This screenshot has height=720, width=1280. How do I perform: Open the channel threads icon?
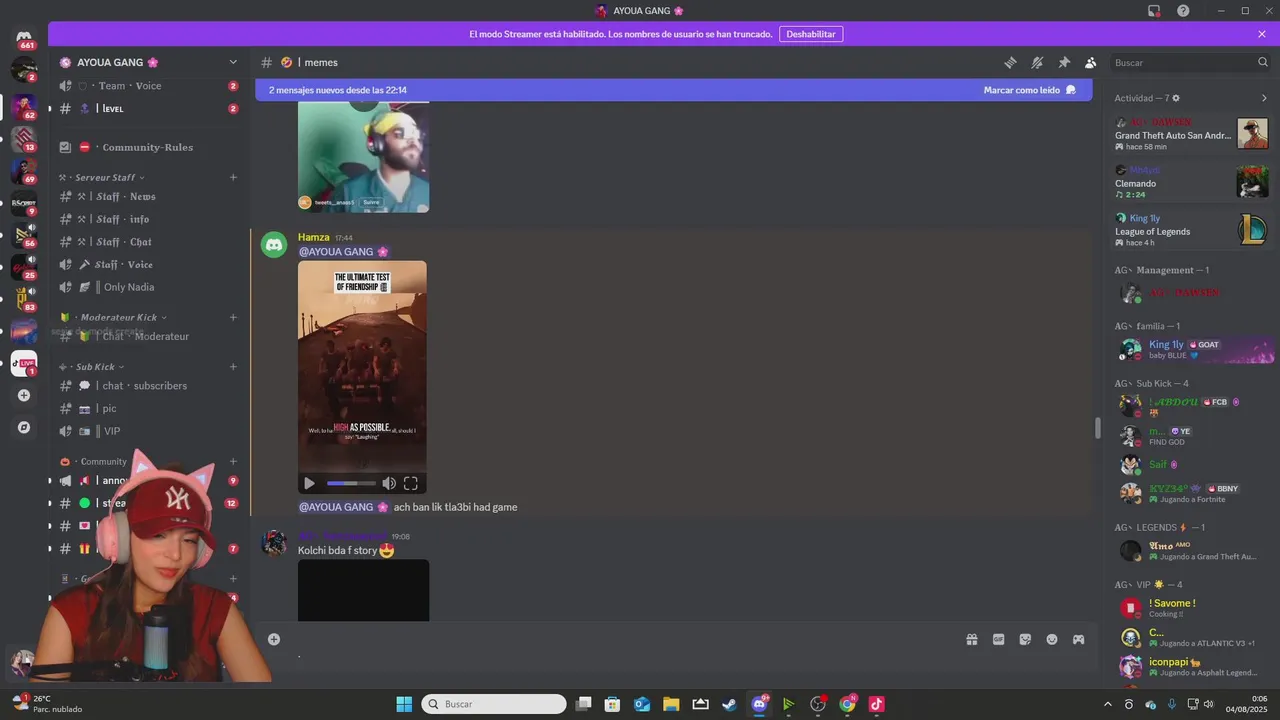1010,62
